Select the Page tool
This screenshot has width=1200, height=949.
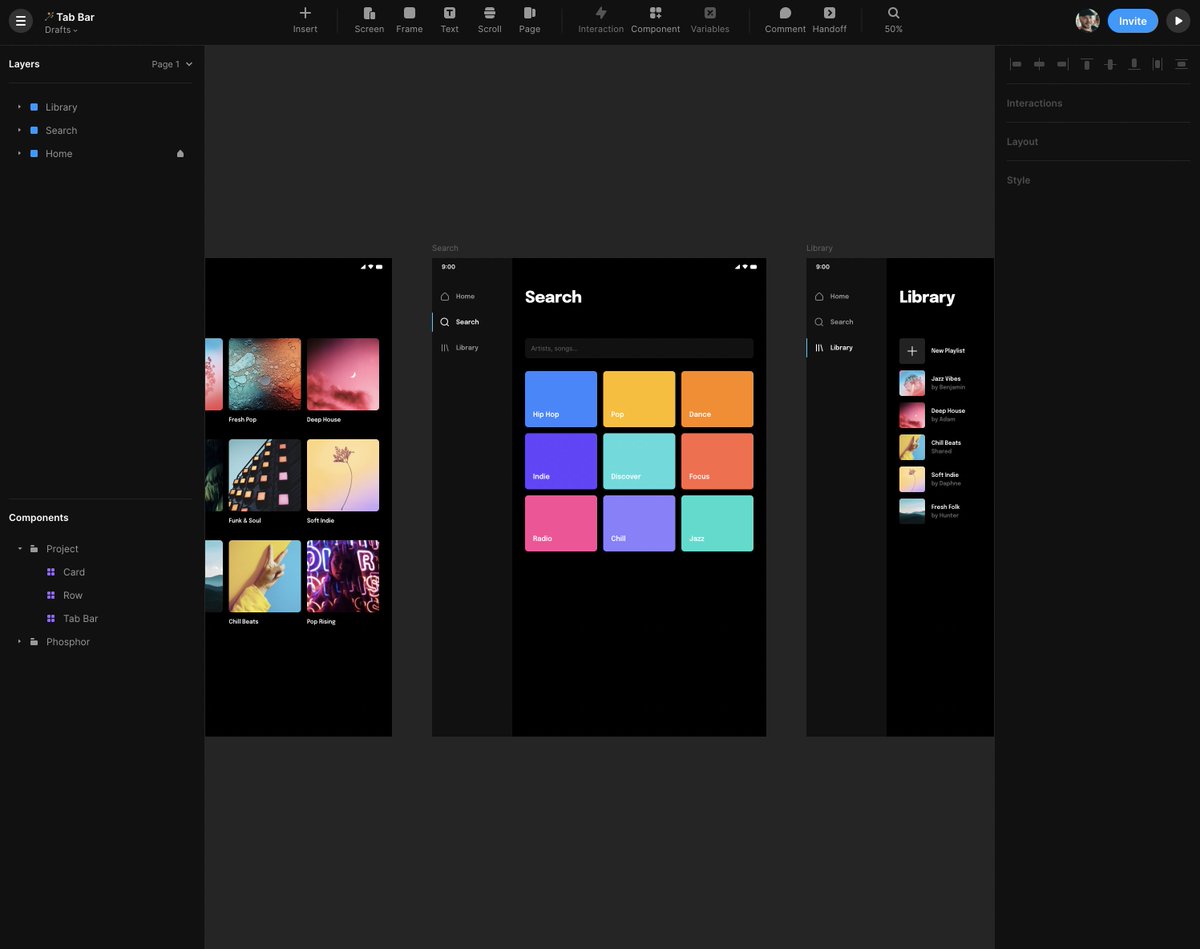[529, 20]
